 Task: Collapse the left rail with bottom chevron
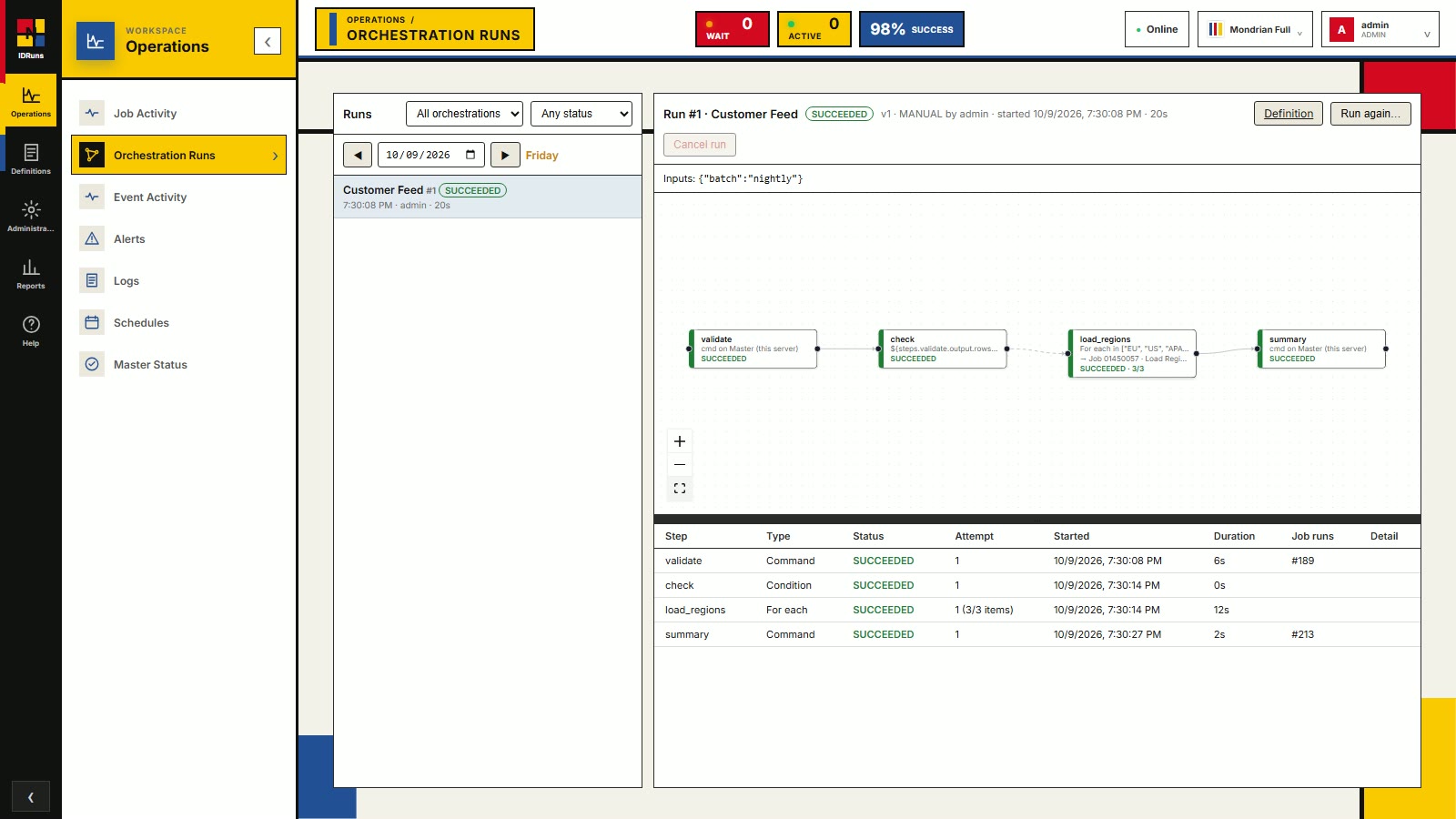coord(31,797)
